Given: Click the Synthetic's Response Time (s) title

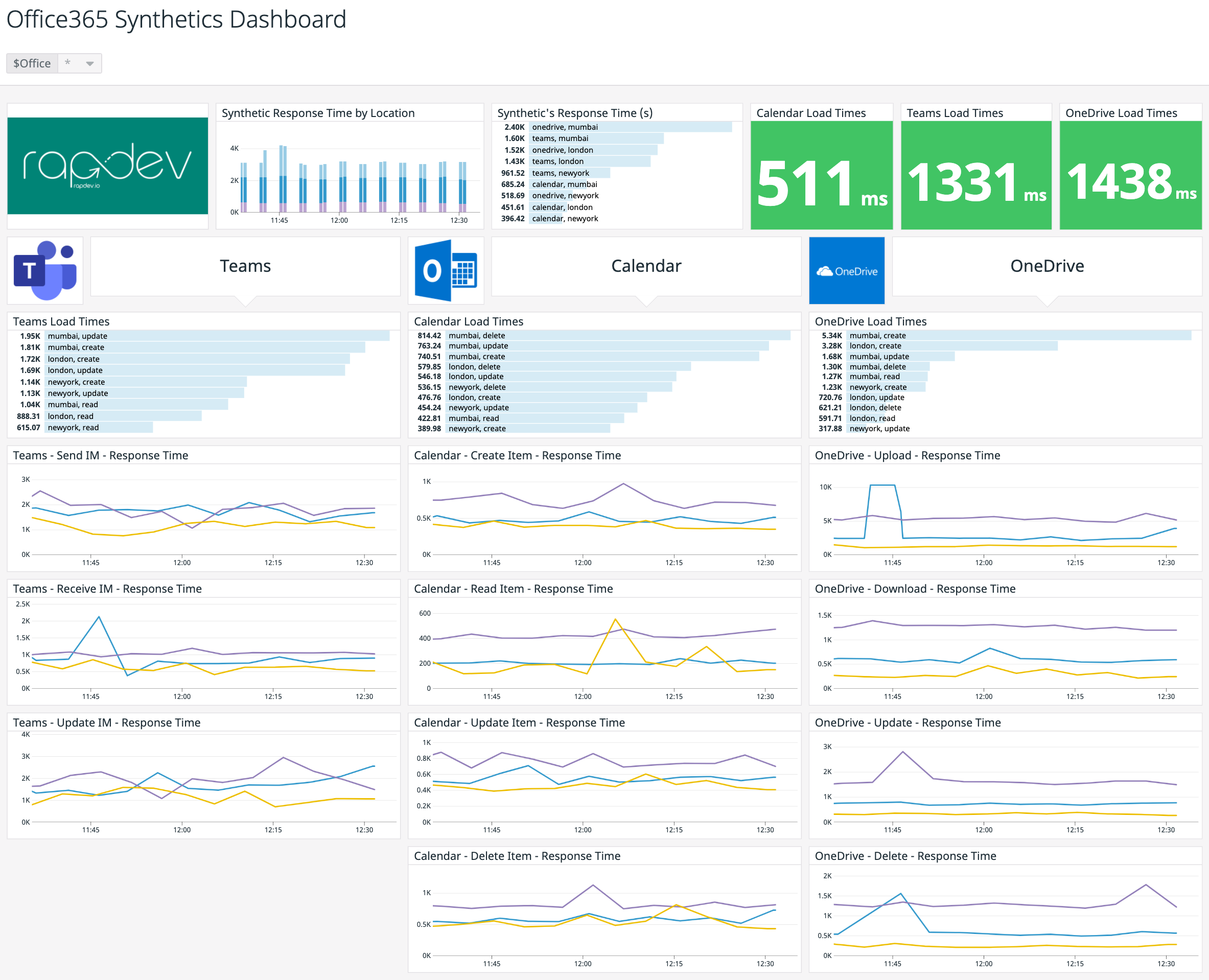Looking at the screenshot, I should [x=575, y=113].
